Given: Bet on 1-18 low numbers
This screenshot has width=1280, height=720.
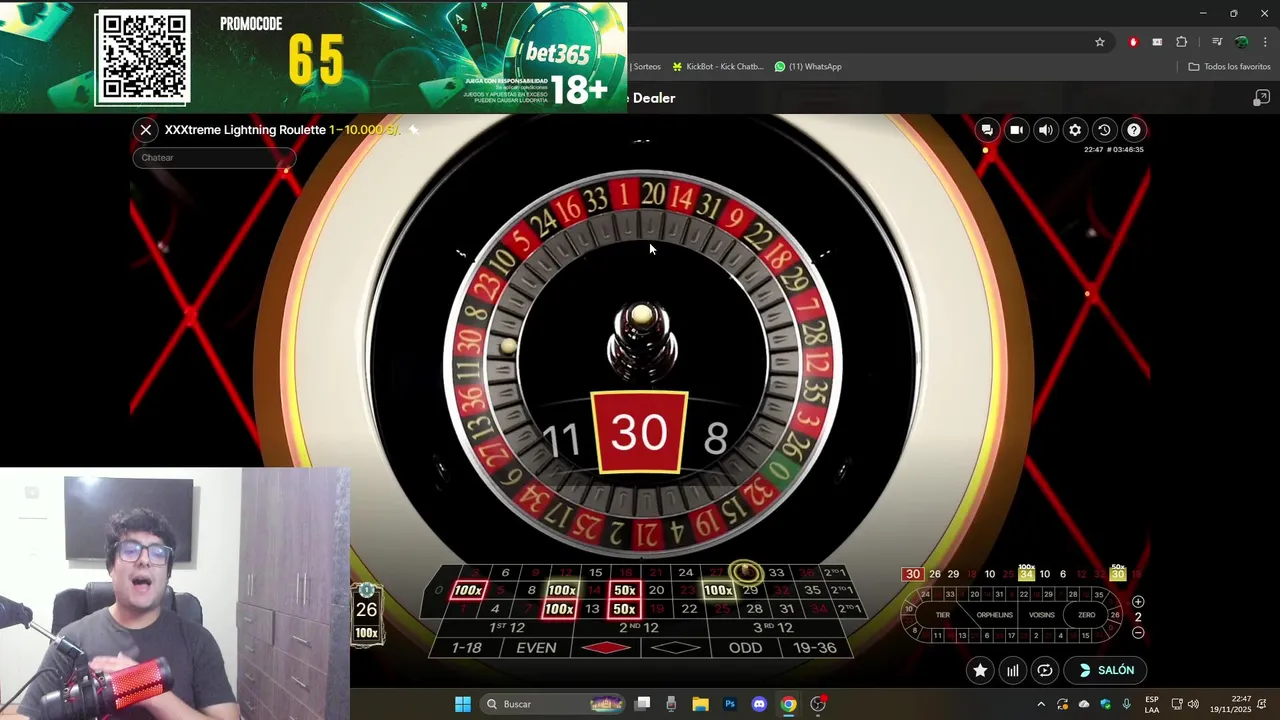Looking at the screenshot, I should pos(467,648).
